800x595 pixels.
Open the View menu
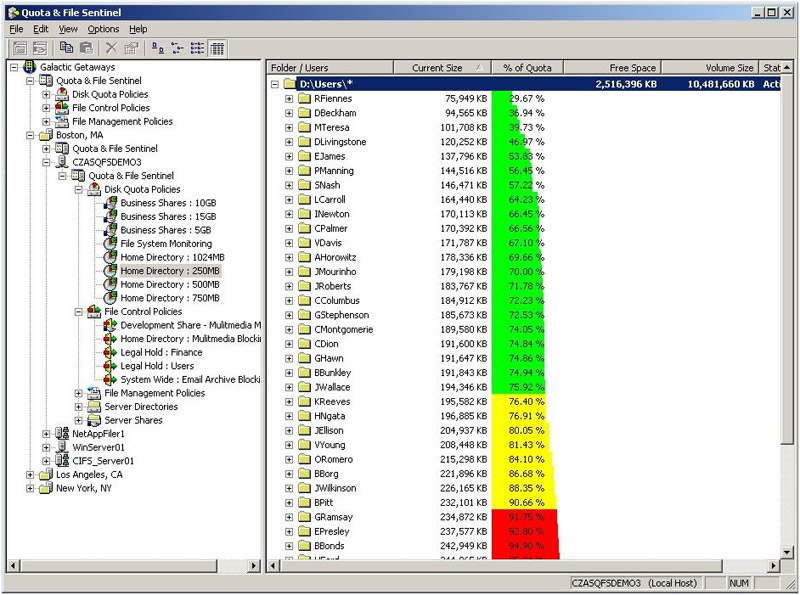tap(68, 29)
